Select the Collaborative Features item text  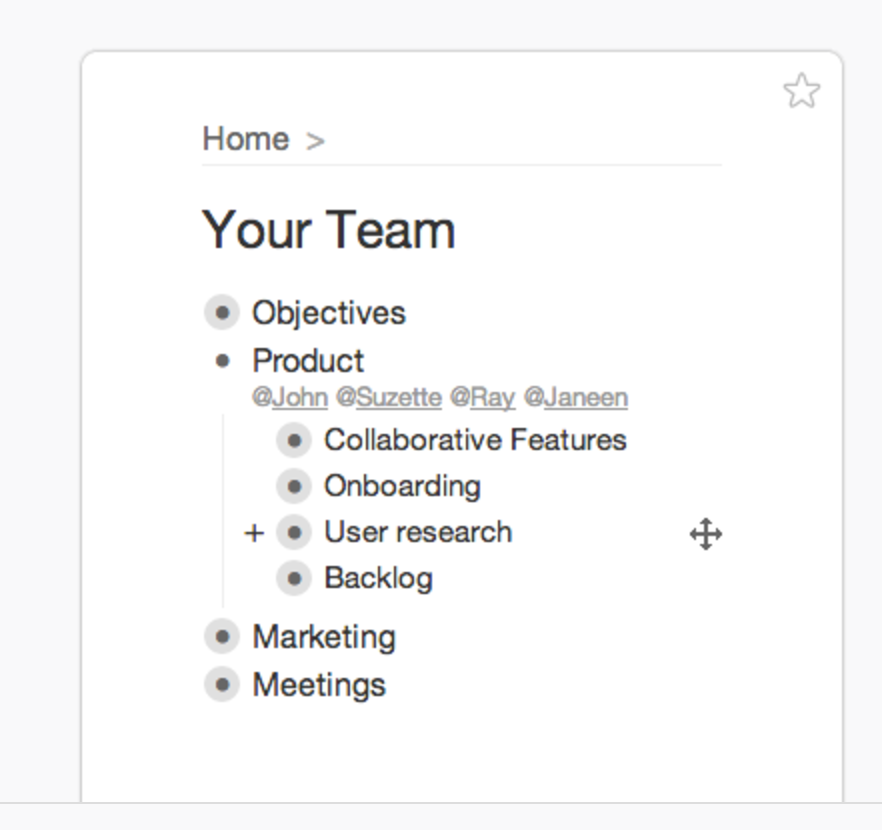(475, 440)
